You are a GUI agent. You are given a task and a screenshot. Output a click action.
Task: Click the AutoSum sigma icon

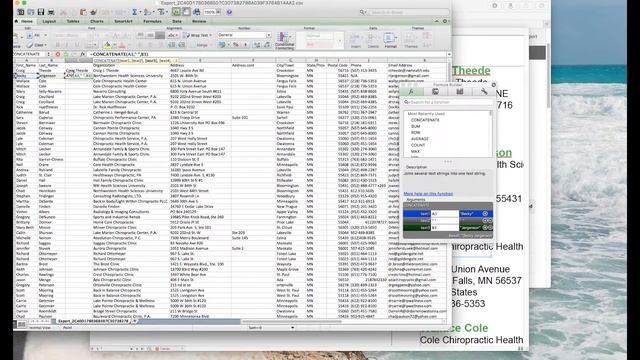click(134, 12)
